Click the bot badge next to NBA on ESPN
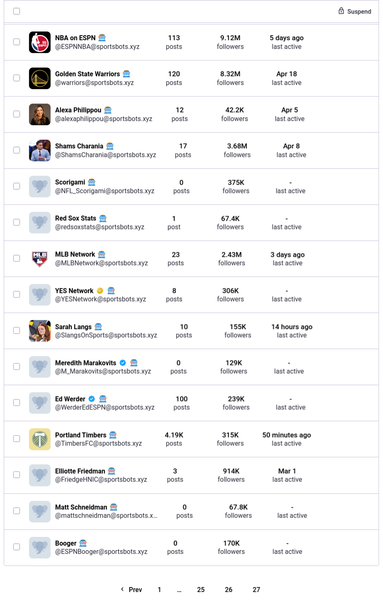The height and width of the screenshot is (602, 383). 102,38
